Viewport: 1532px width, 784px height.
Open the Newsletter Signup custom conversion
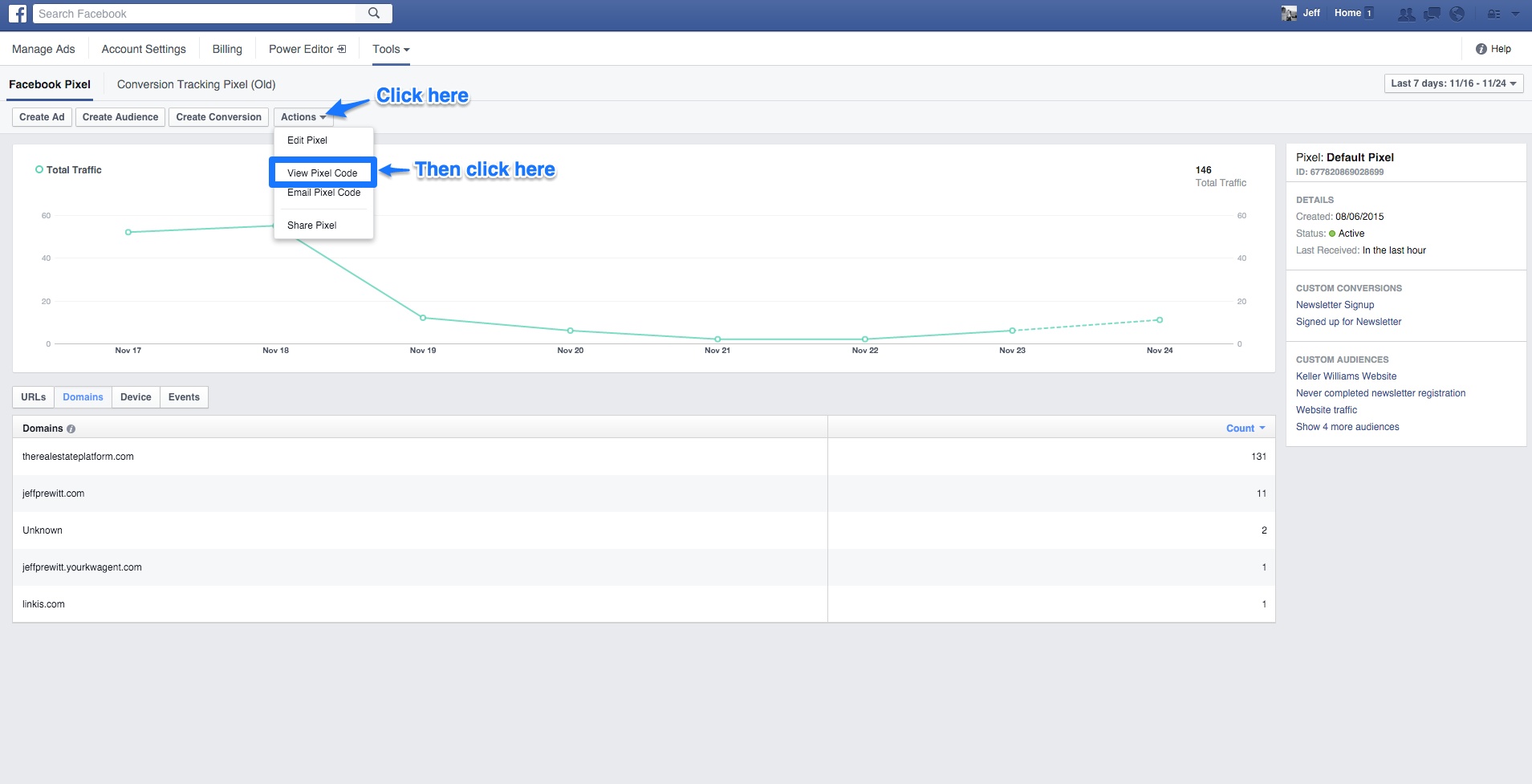(x=1335, y=305)
